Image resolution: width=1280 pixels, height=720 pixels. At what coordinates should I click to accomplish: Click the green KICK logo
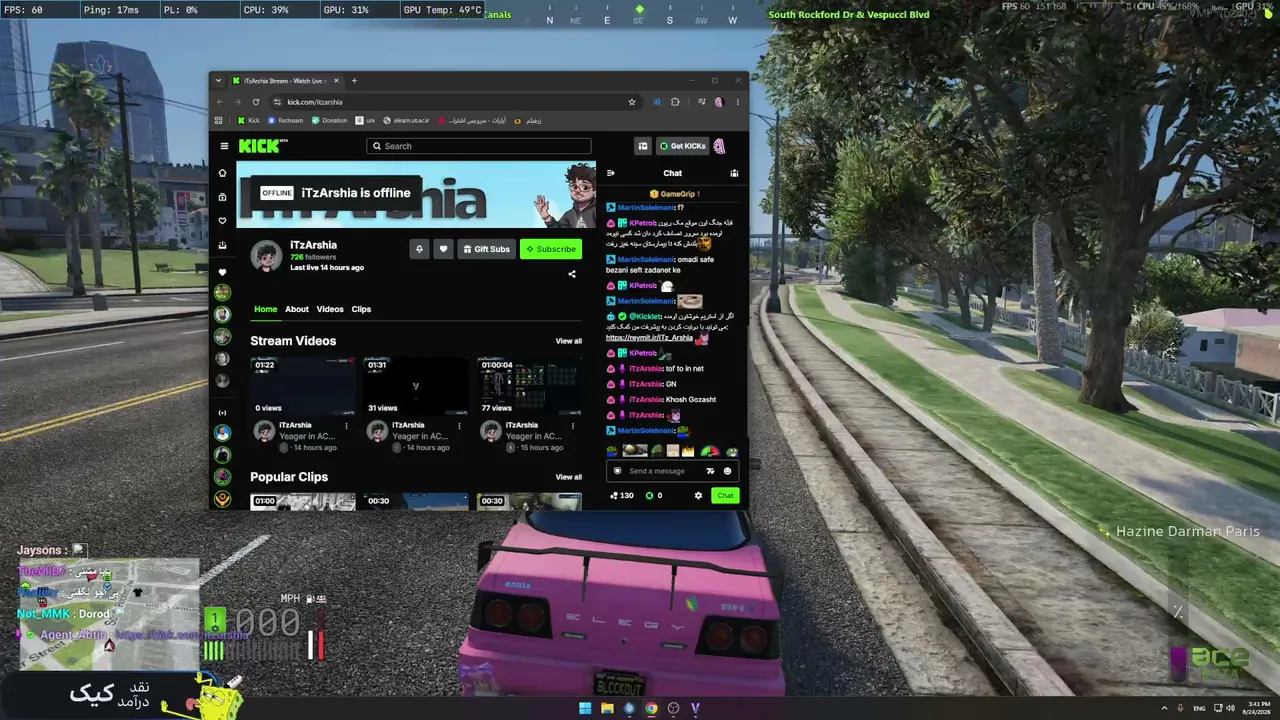coord(261,146)
